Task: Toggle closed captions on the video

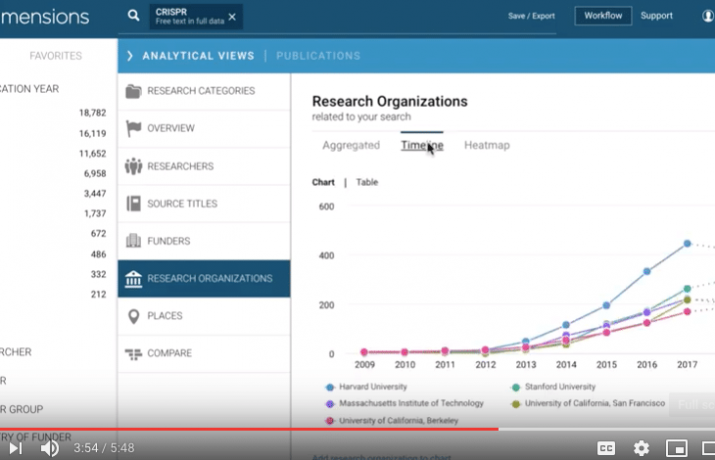Action: [605, 448]
